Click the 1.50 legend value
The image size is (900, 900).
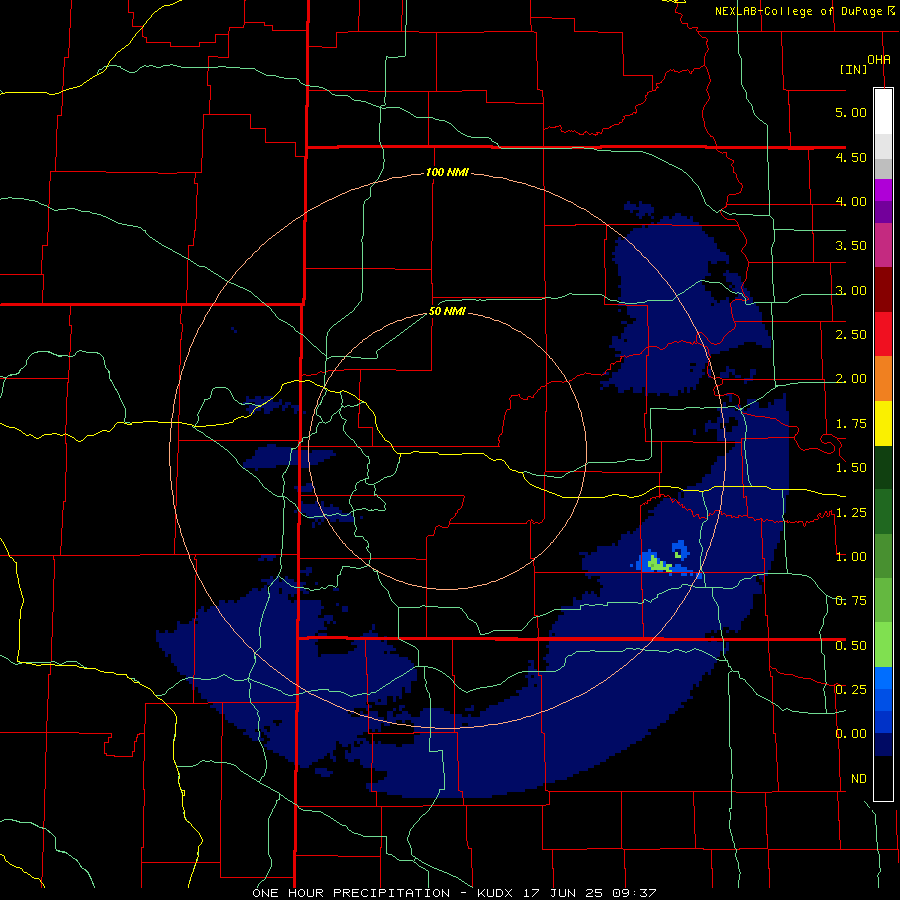click(851, 468)
